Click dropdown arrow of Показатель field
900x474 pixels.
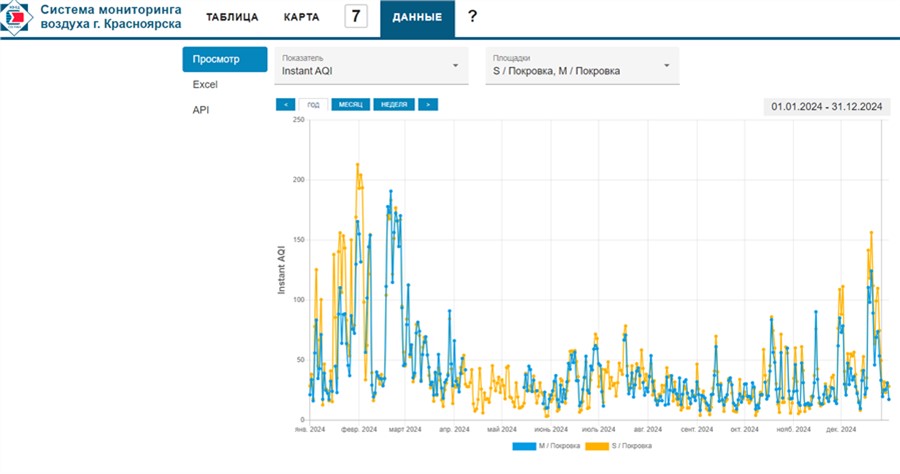click(455, 66)
